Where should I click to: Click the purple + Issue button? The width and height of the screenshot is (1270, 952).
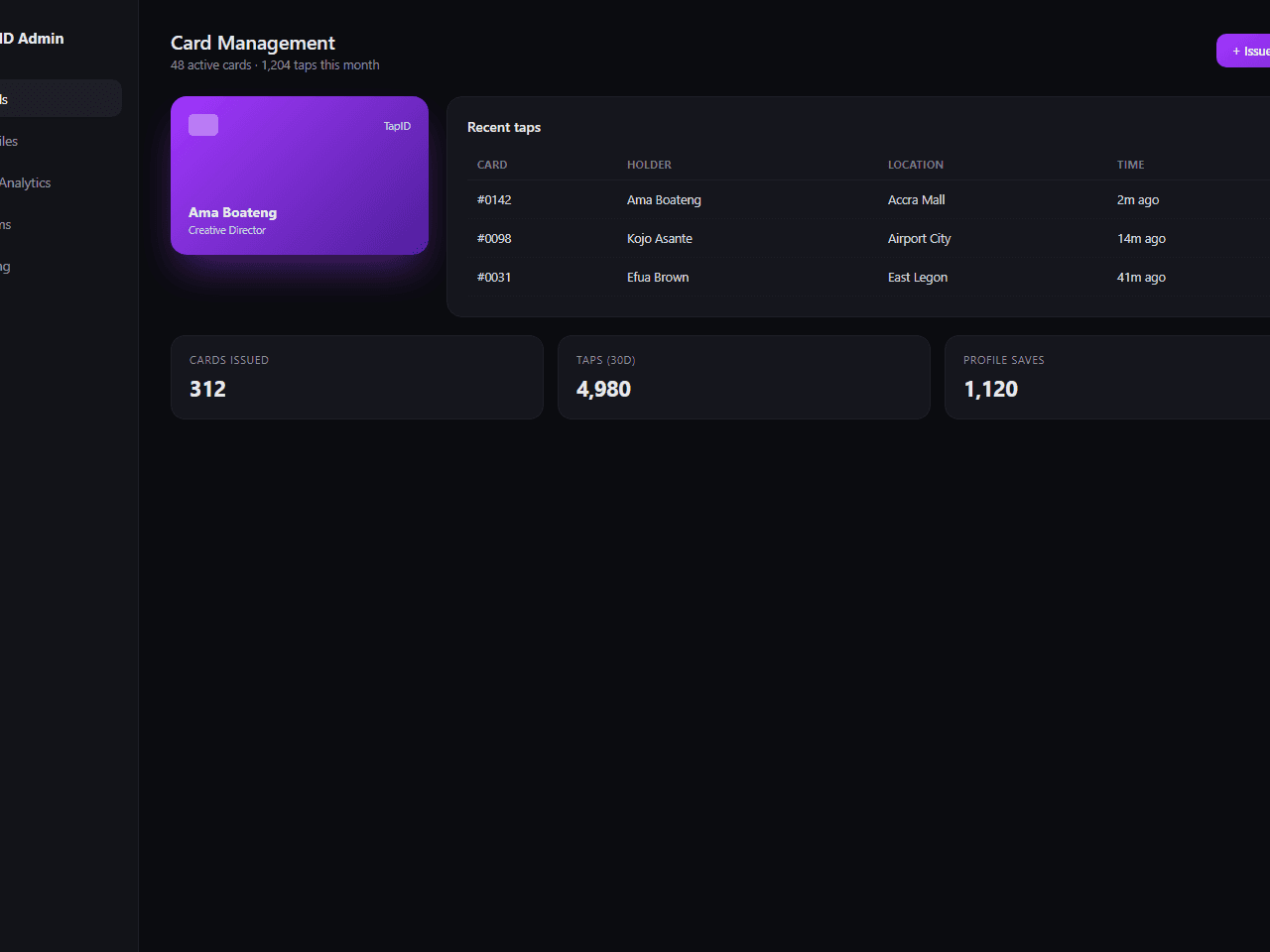click(x=1244, y=51)
